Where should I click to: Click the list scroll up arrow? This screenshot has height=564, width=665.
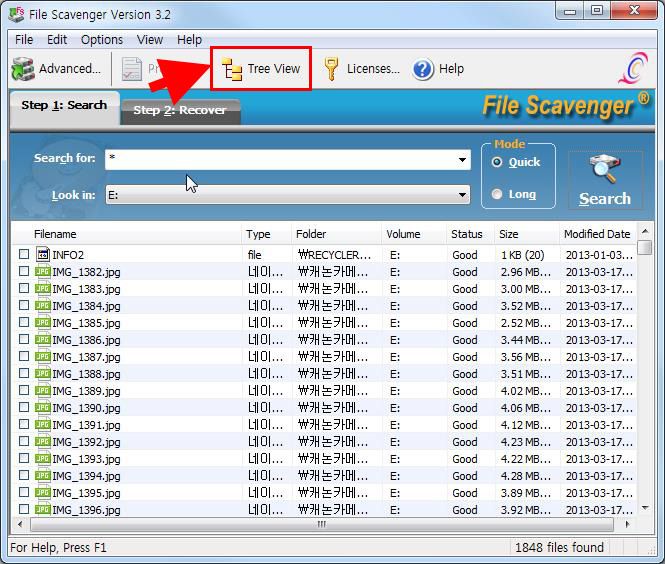tap(645, 231)
